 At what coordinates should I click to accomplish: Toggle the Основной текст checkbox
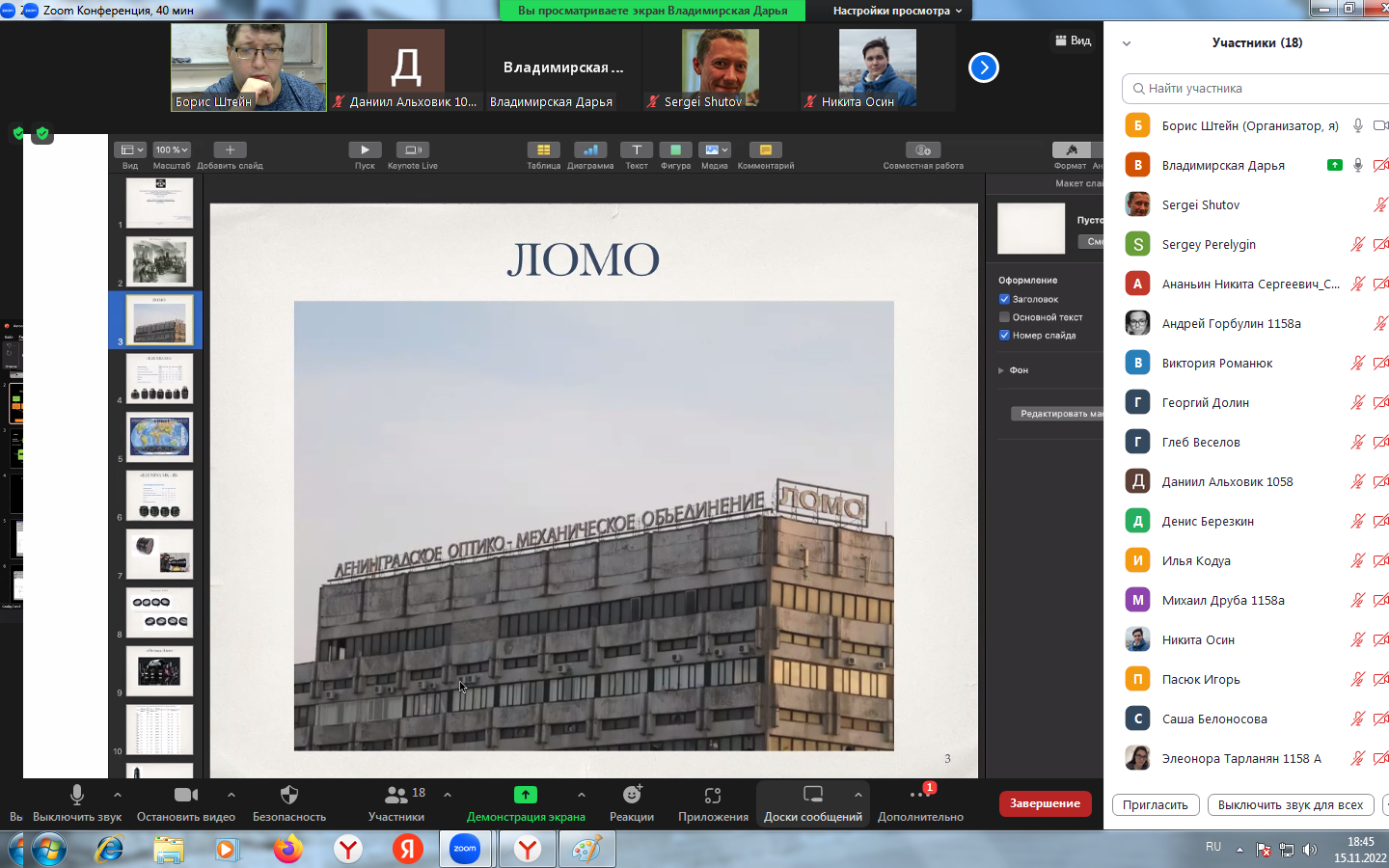[1004, 317]
